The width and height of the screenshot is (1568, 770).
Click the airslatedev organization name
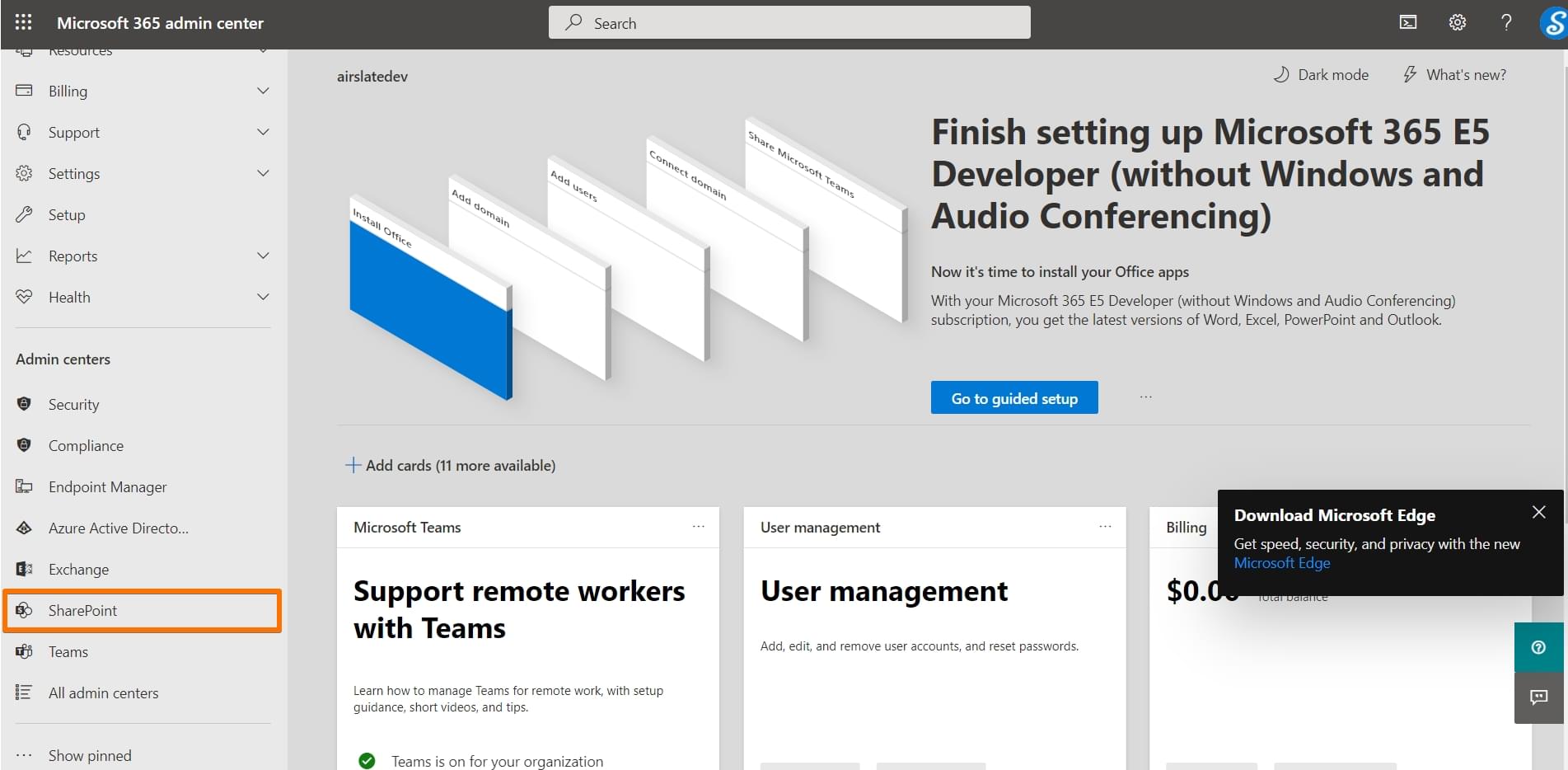pos(372,76)
